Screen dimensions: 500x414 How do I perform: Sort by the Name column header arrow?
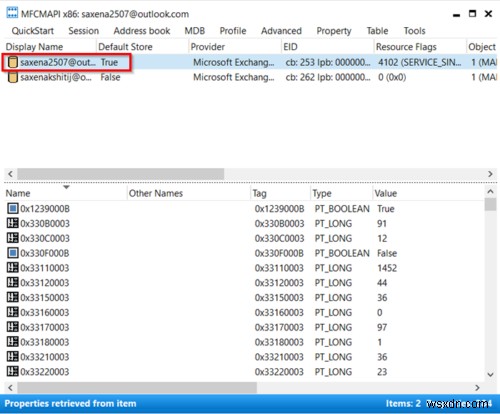tap(66, 187)
